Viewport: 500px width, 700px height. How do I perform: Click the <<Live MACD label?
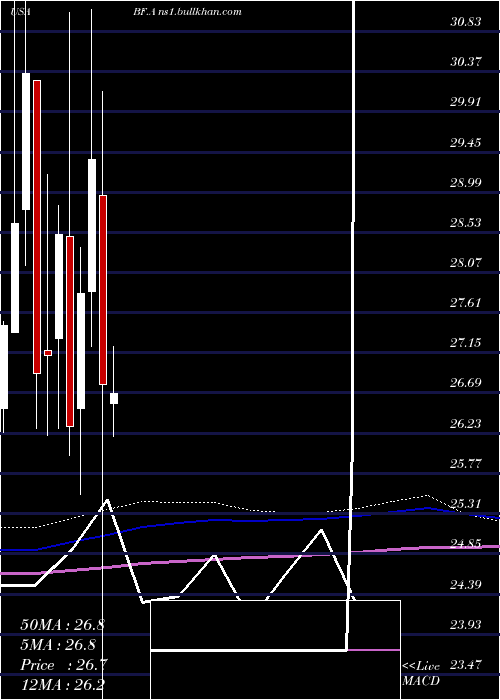[x=421, y=674]
